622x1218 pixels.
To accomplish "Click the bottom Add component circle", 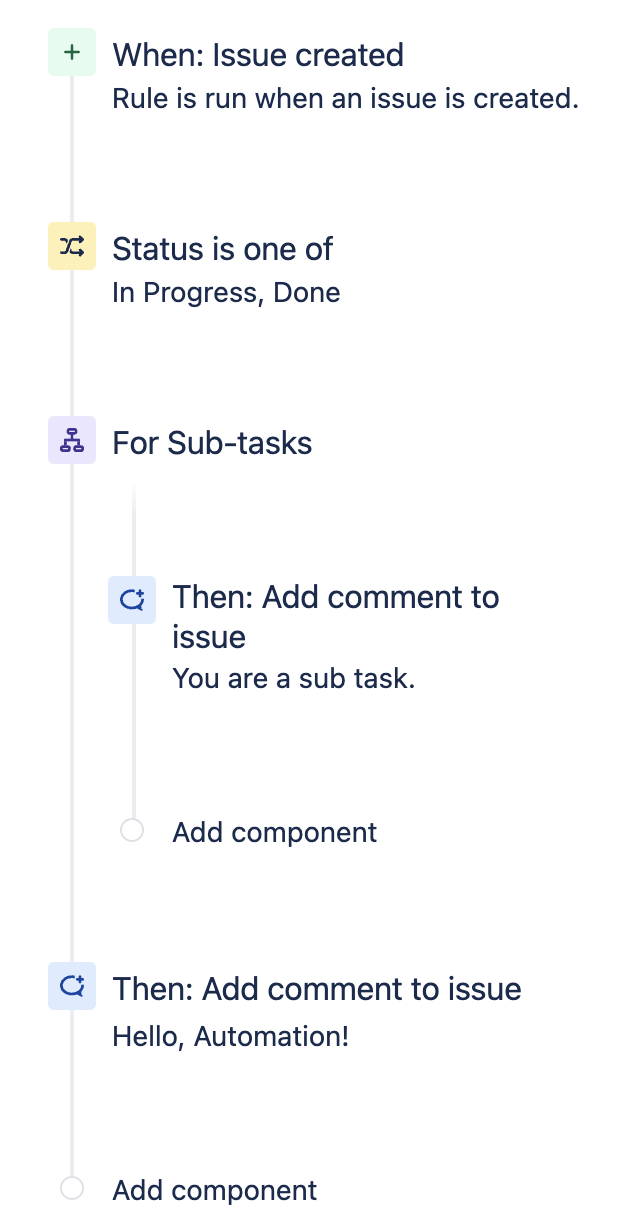I will click(72, 1188).
